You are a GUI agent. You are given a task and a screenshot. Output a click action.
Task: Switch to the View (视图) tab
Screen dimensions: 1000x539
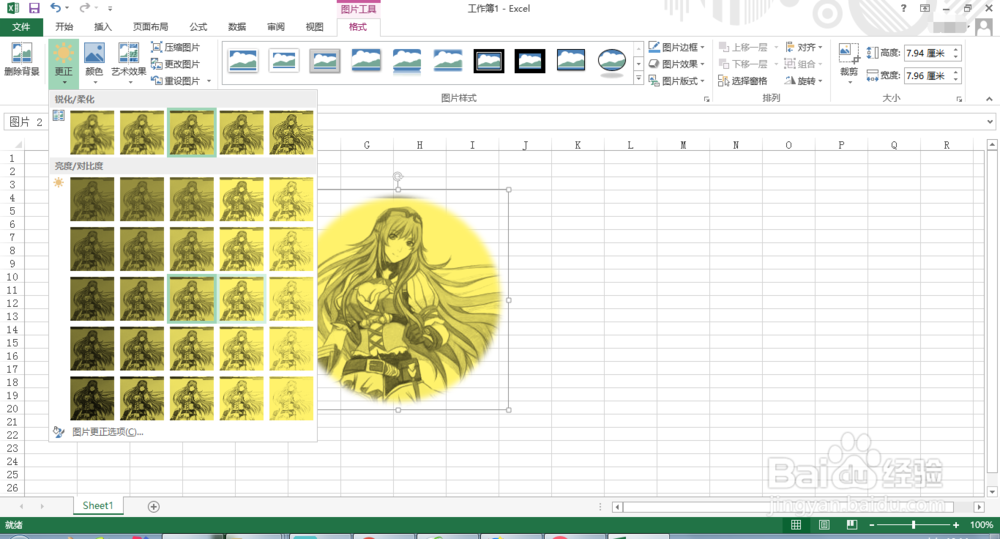[x=314, y=27]
